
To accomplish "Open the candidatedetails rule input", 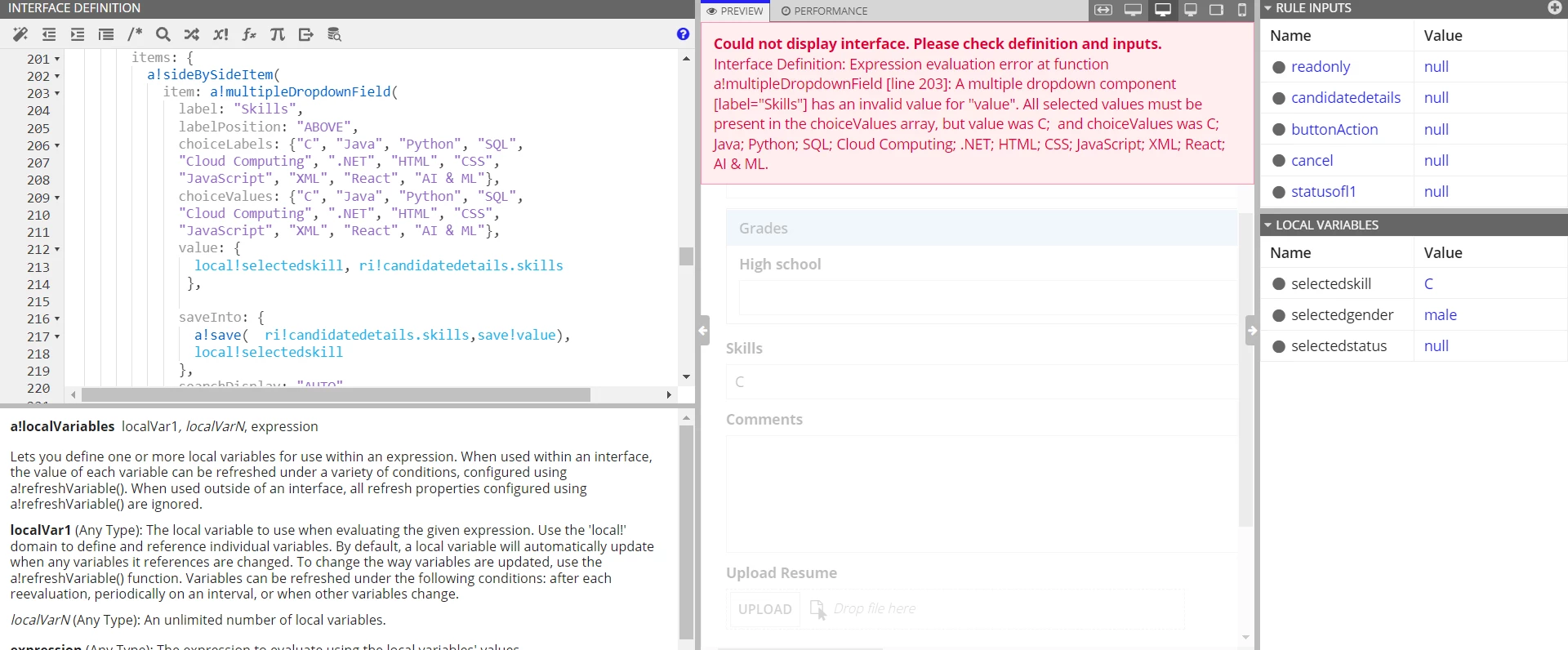I will [1346, 98].
